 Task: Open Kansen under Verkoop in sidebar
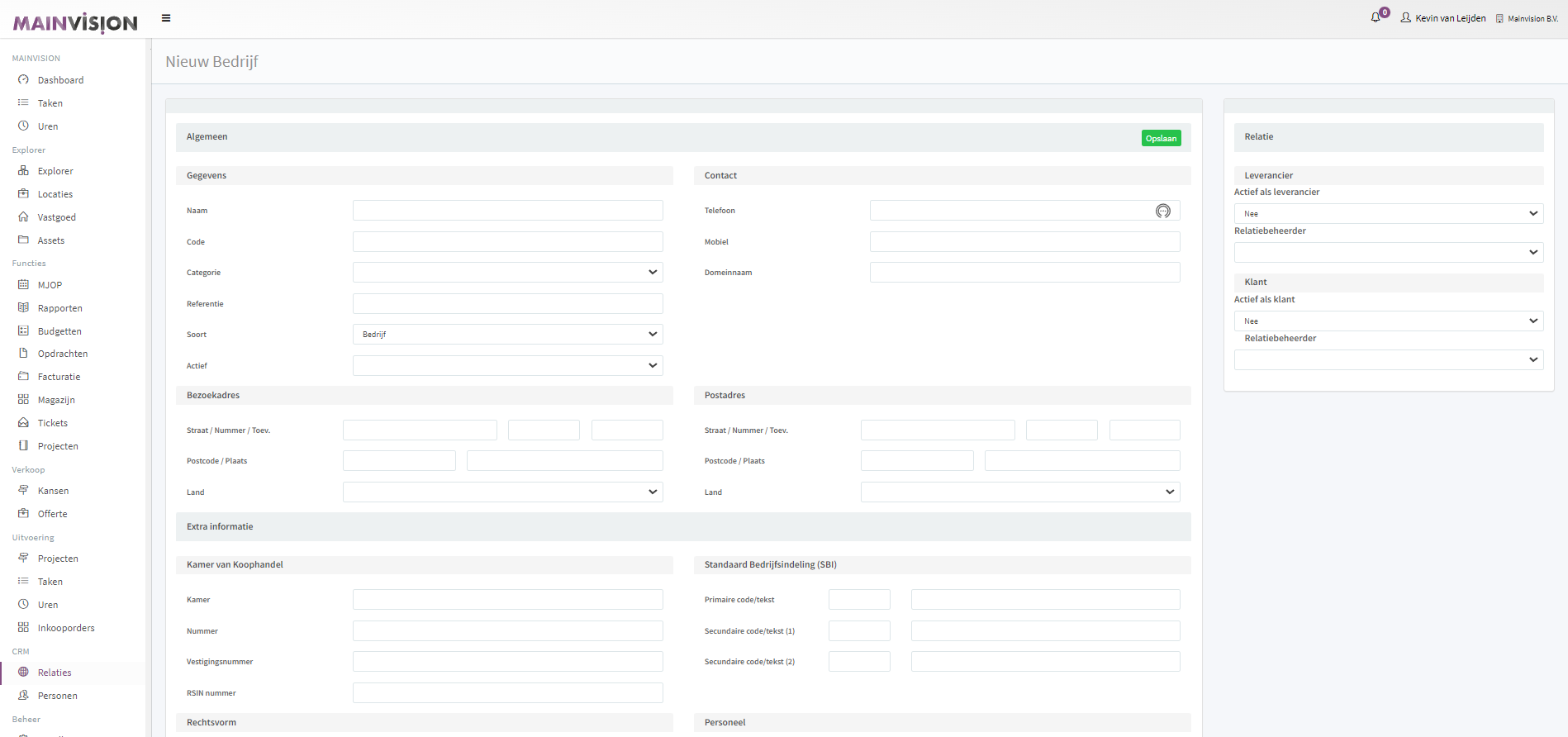(54, 491)
